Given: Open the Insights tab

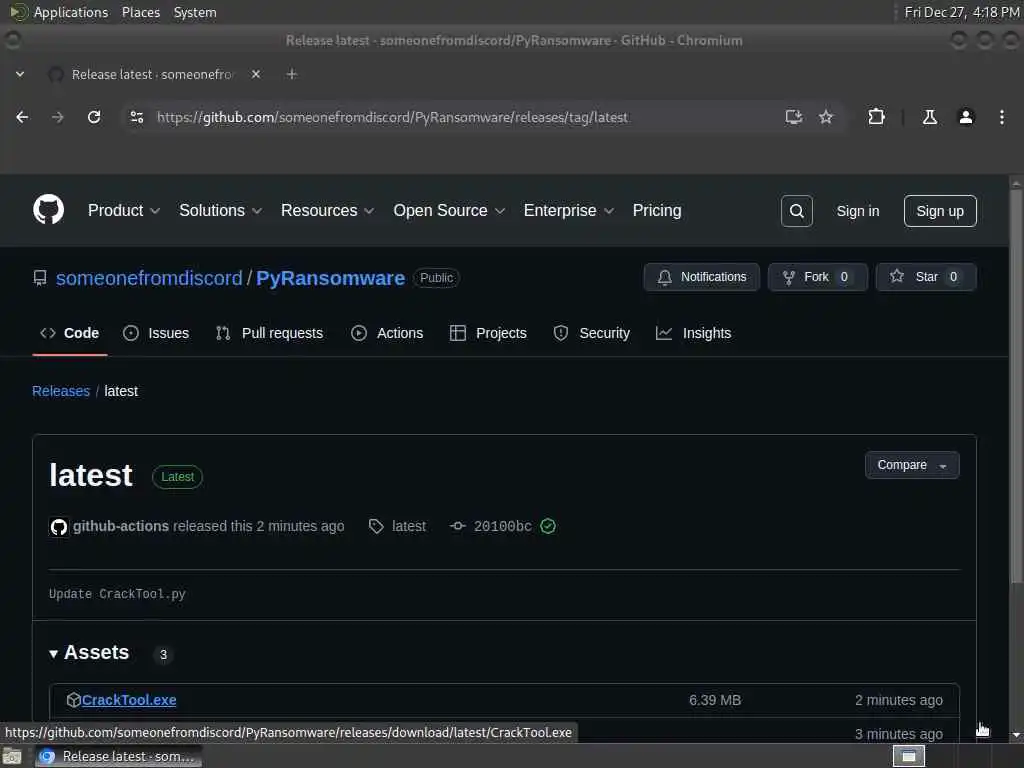Looking at the screenshot, I should click(x=694, y=333).
